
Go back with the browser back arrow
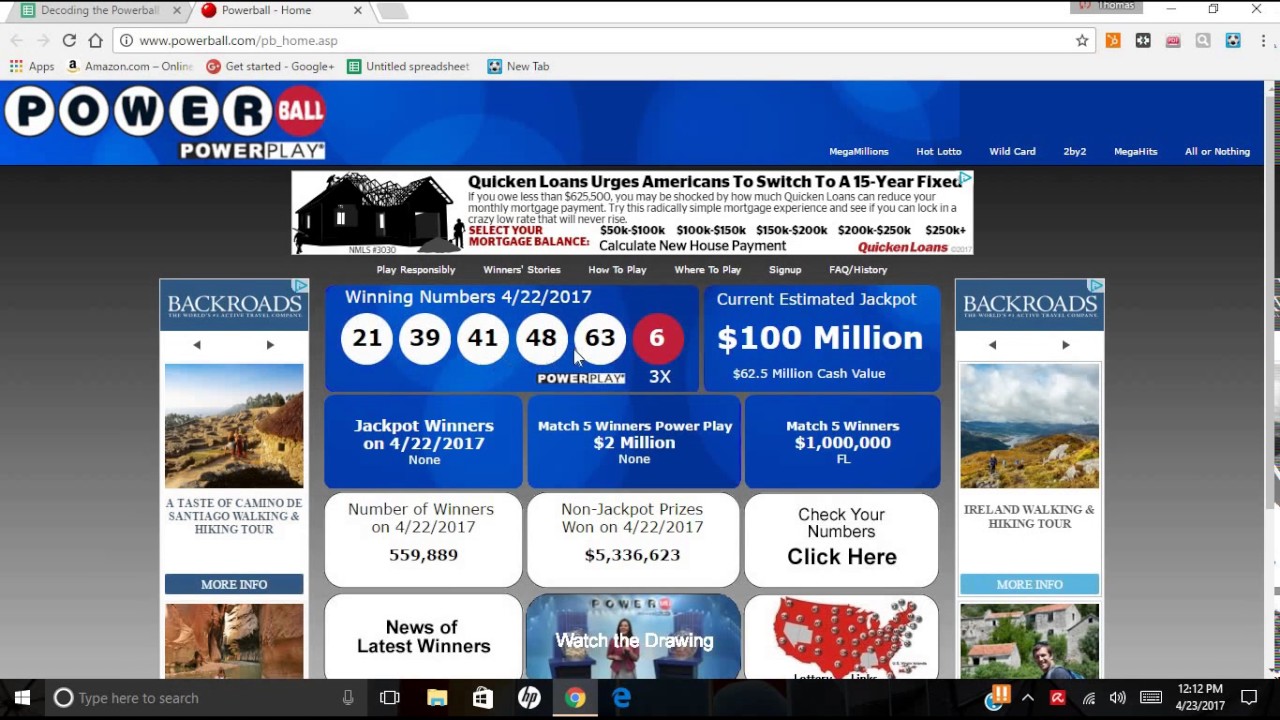point(17,41)
